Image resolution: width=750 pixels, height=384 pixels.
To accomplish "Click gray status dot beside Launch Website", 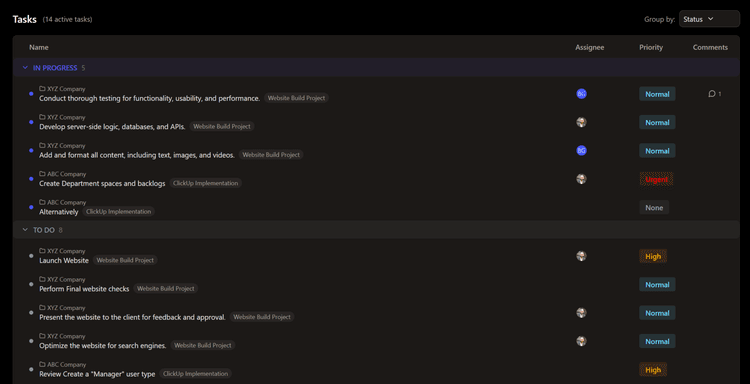I will click(31, 256).
